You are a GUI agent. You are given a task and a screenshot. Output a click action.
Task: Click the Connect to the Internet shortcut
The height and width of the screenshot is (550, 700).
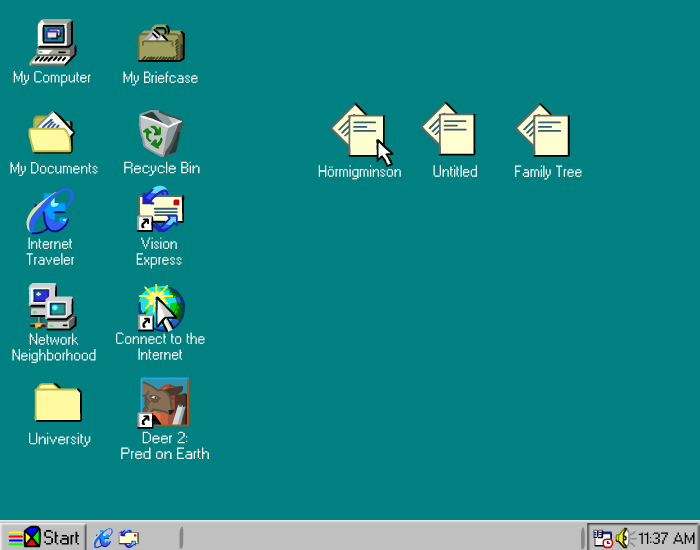coord(160,307)
